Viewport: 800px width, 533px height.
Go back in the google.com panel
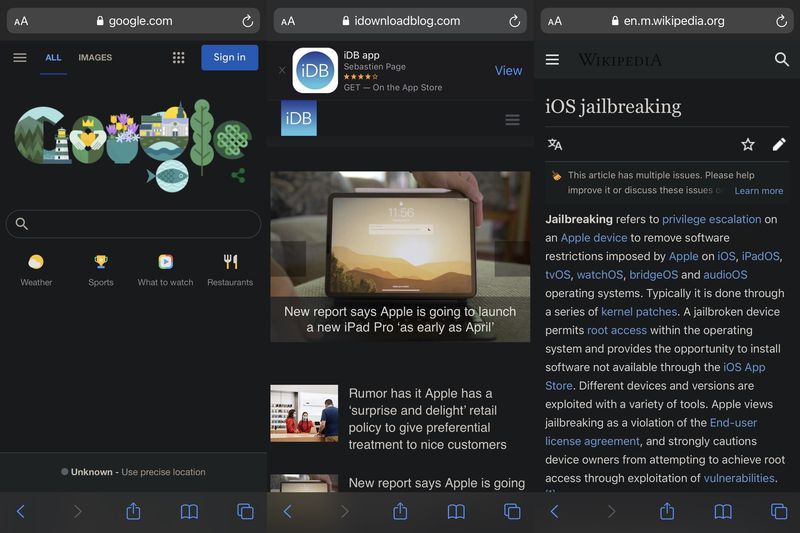pos(21,511)
